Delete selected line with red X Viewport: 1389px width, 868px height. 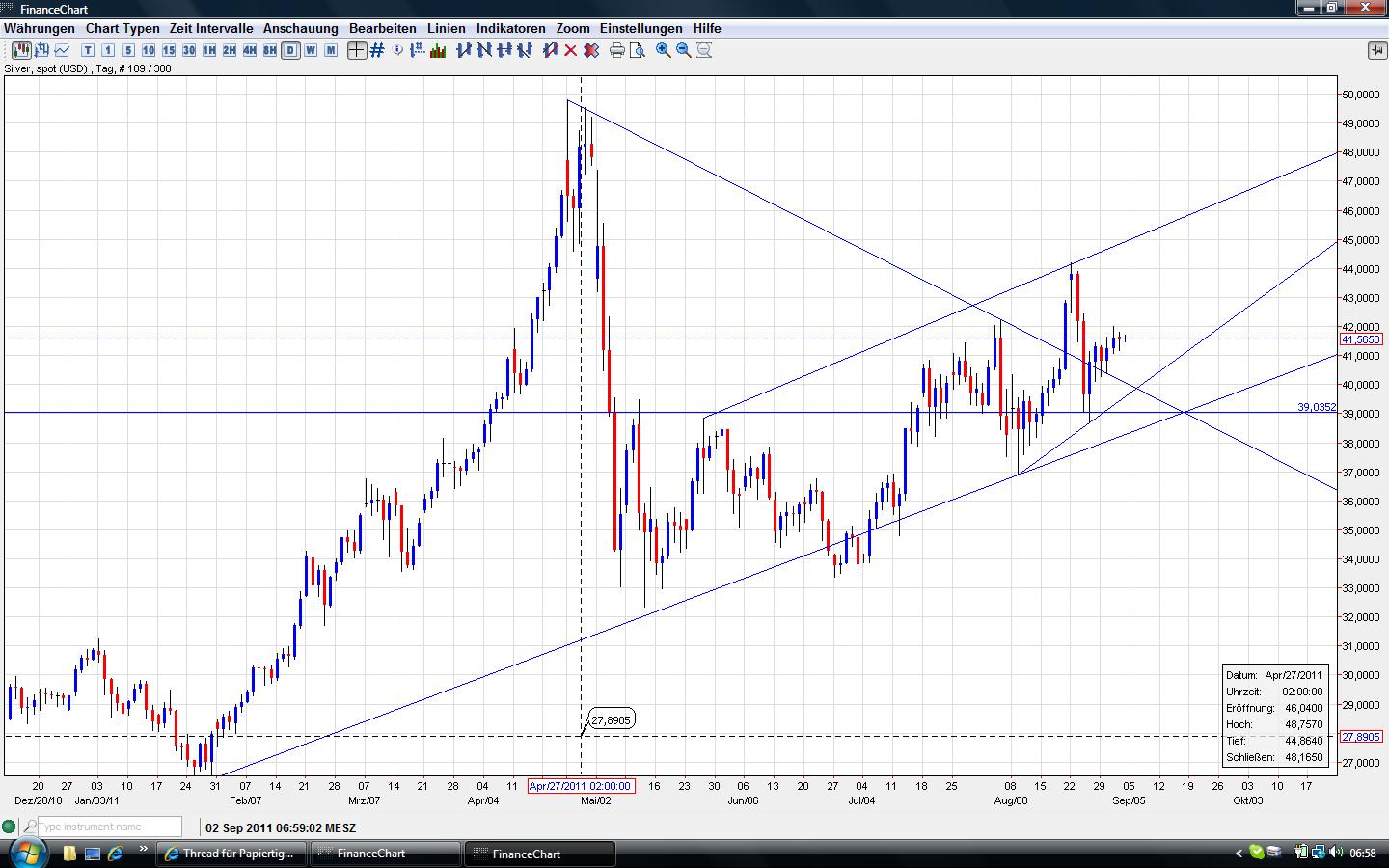pos(571,50)
